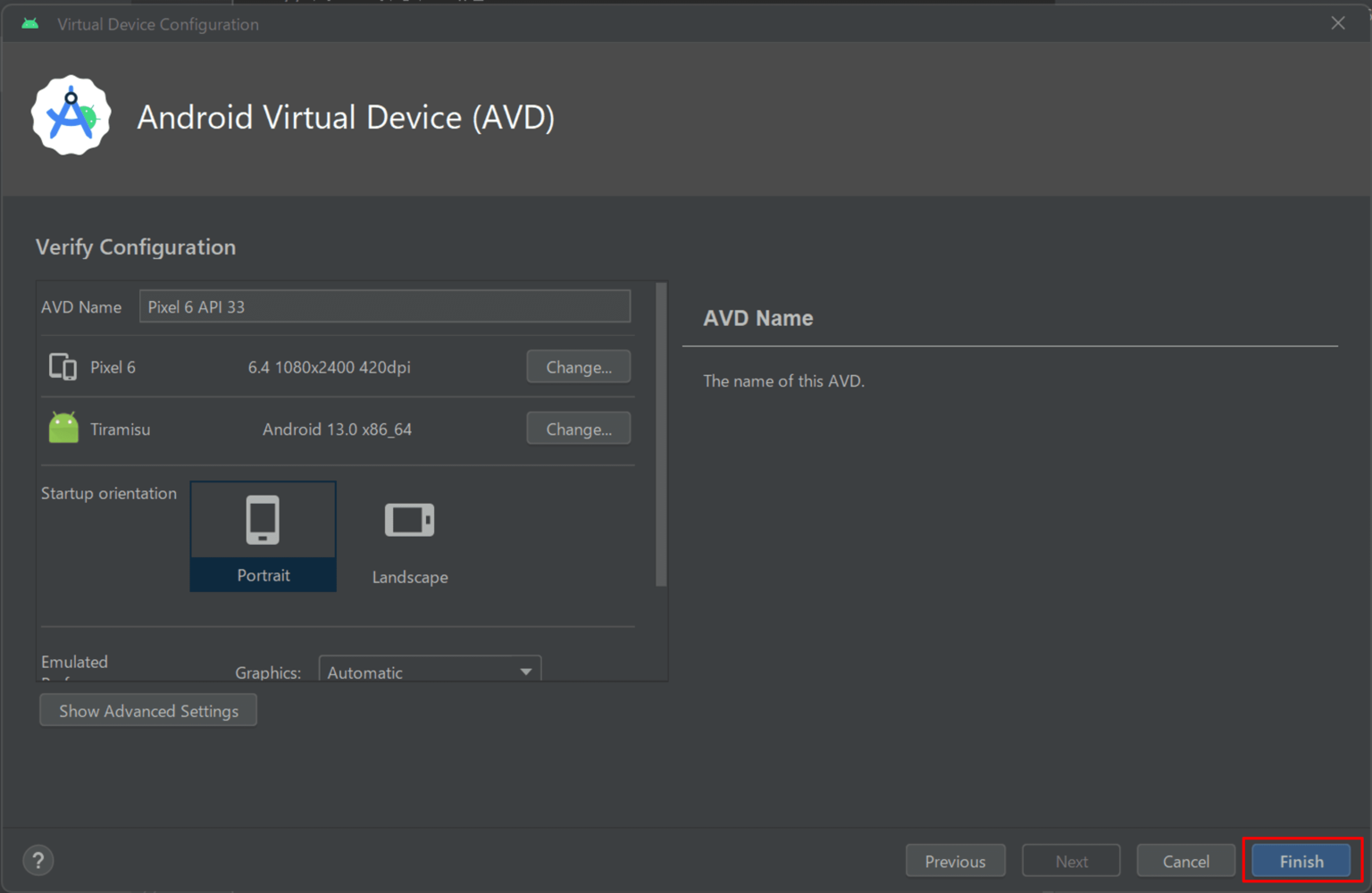Cancel the AVD configuration
This screenshot has height=893, width=1372.
[x=1185, y=861]
